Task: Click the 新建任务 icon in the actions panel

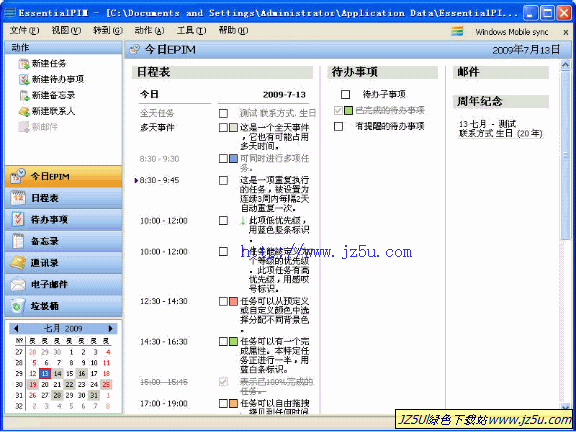Action: click(x=24, y=64)
